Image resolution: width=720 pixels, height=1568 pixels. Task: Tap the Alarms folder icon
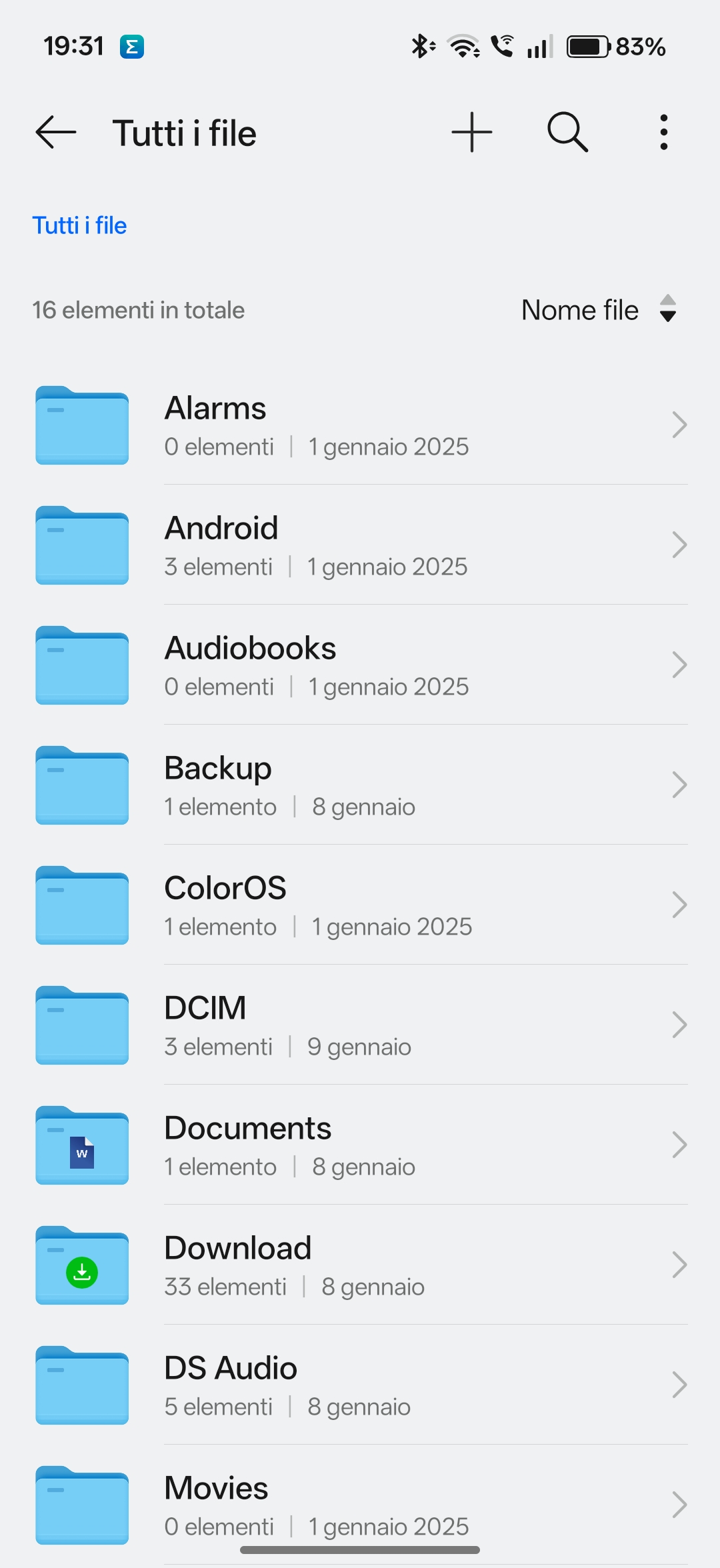click(x=82, y=425)
